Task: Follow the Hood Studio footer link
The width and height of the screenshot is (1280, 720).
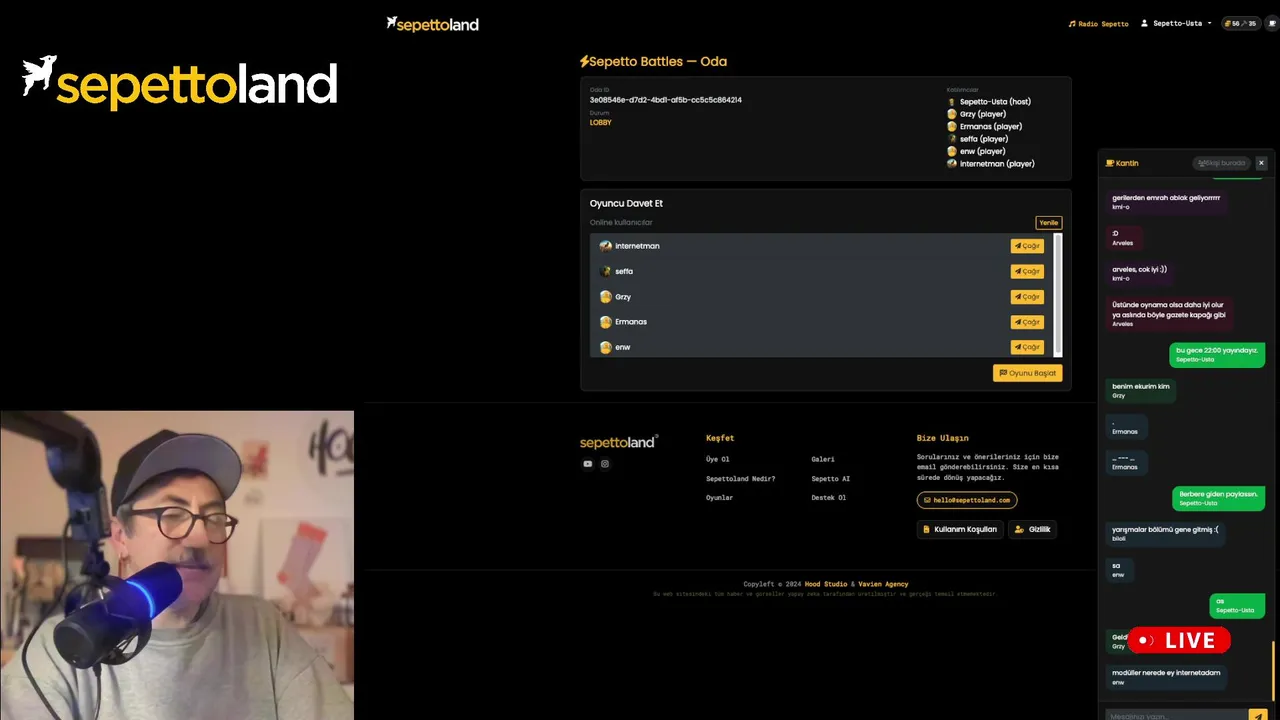Action: (826, 584)
